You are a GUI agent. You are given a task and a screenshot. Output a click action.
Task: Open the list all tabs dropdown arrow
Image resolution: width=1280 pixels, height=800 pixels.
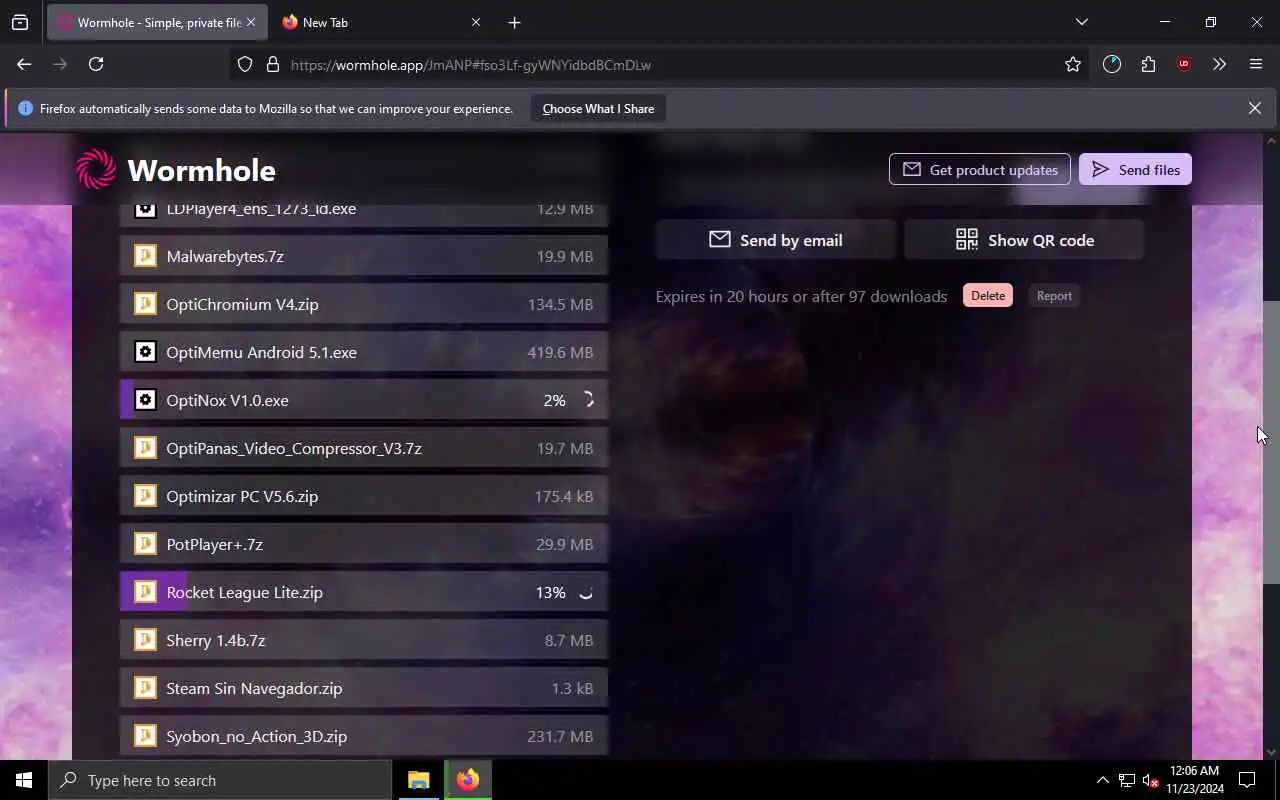tap(1081, 22)
